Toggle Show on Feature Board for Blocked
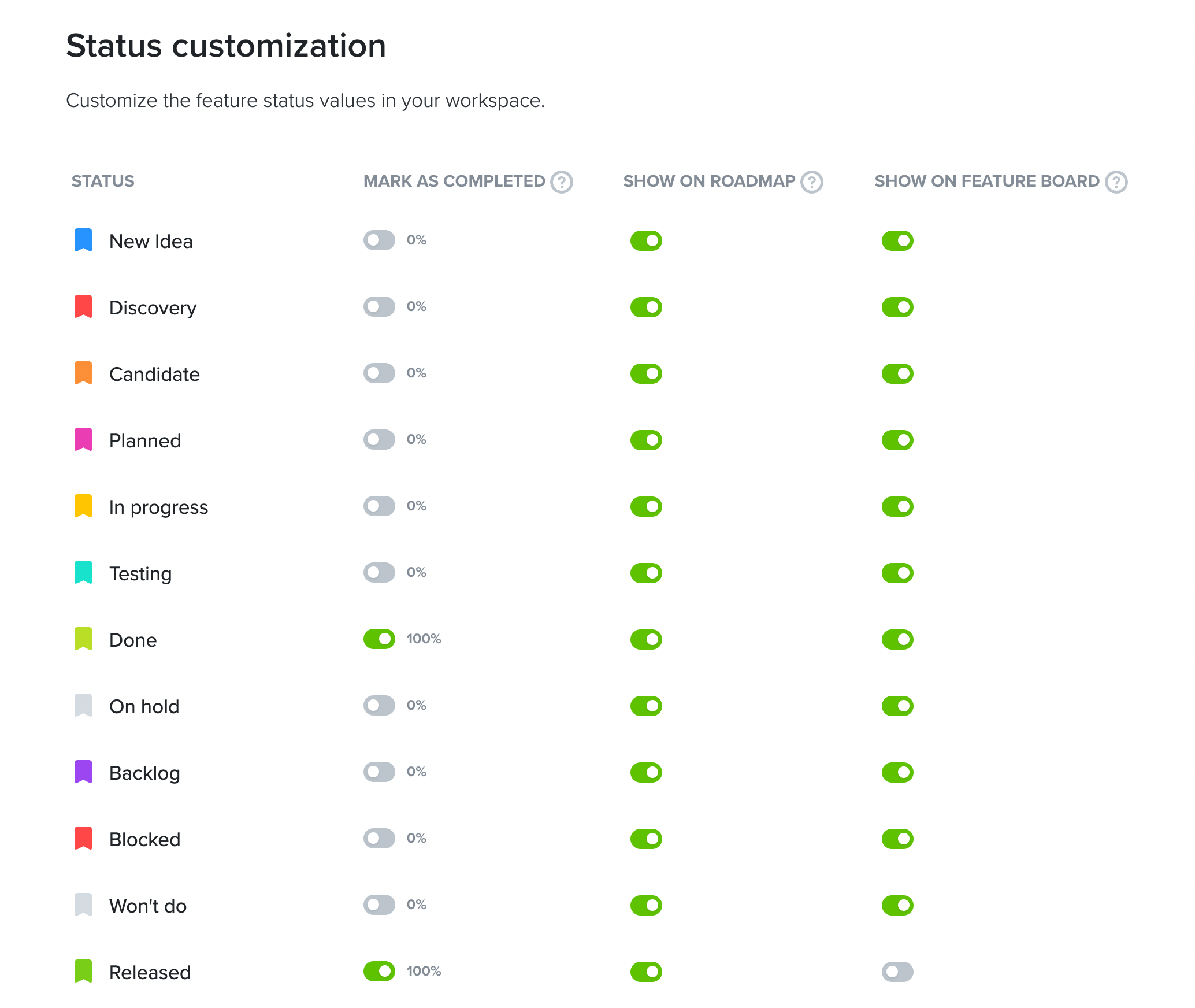 (x=897, y=839)
